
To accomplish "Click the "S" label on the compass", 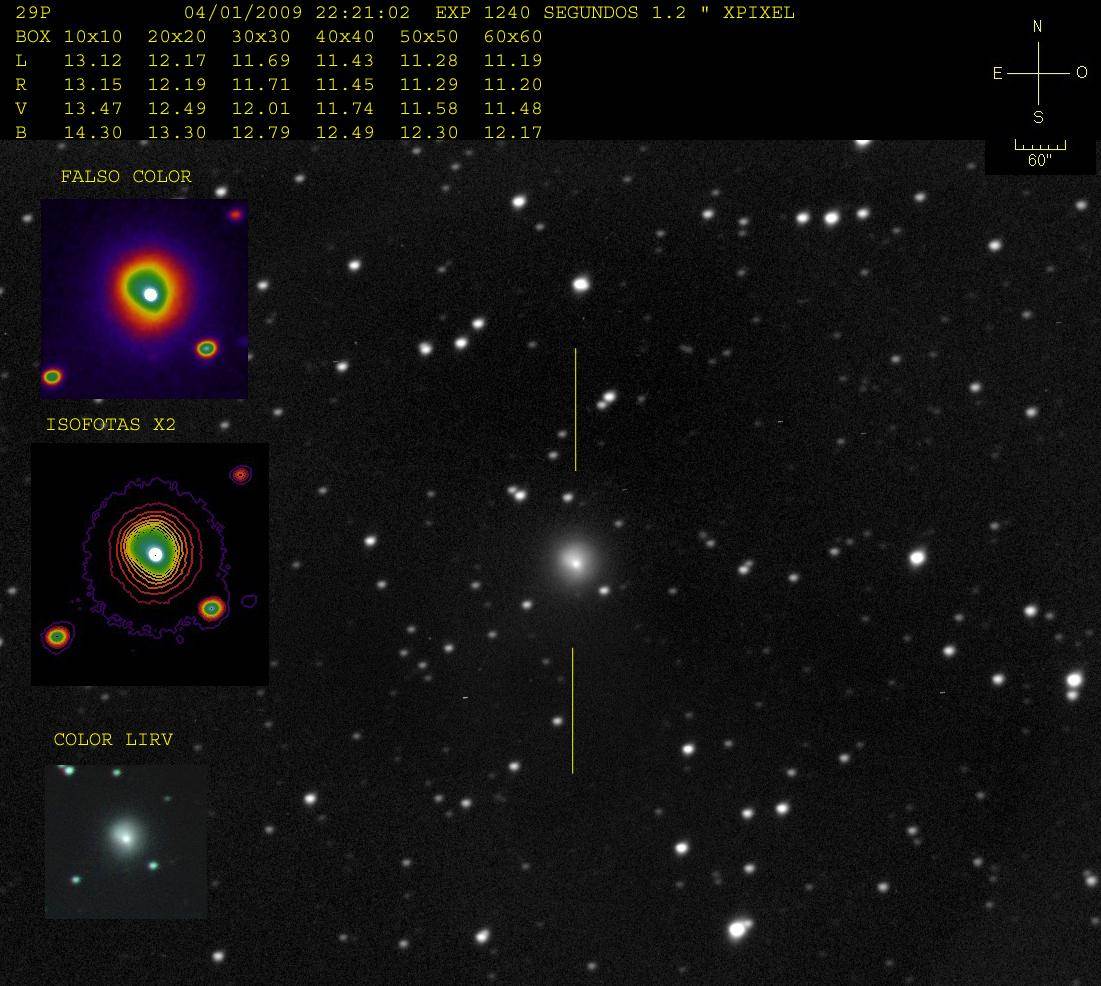I will pos(1038,117).
